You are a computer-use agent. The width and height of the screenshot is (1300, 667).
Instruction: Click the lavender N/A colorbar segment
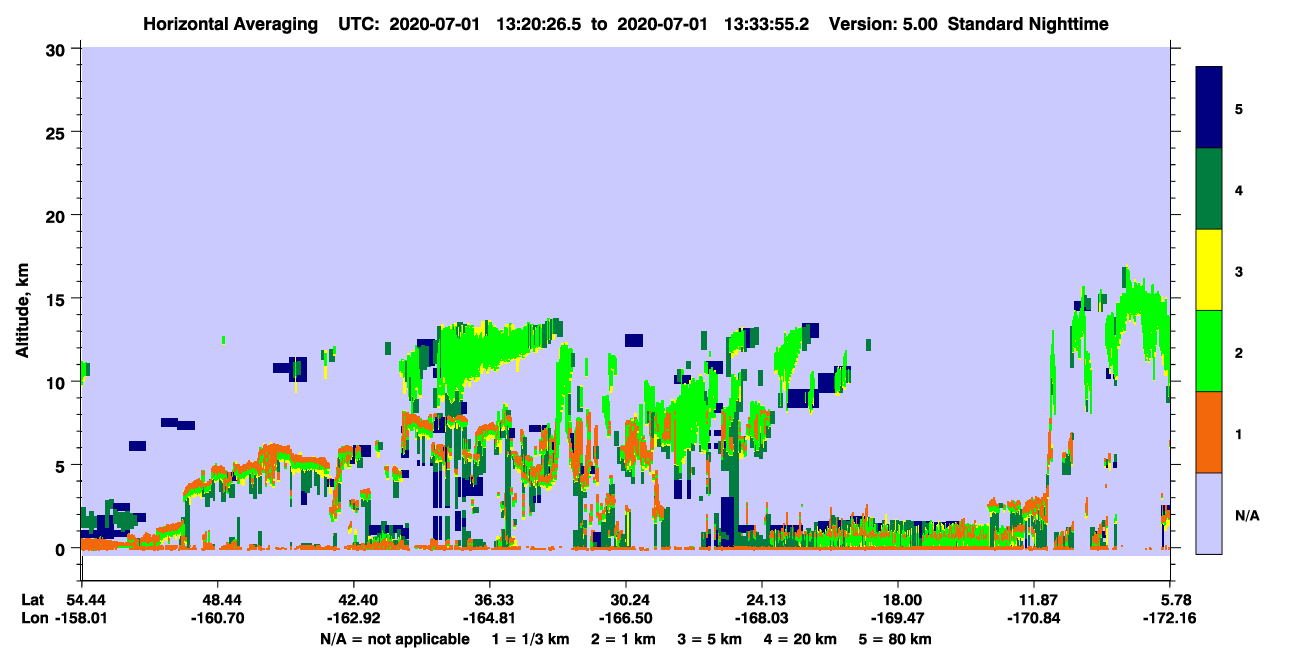(1209, 513)
